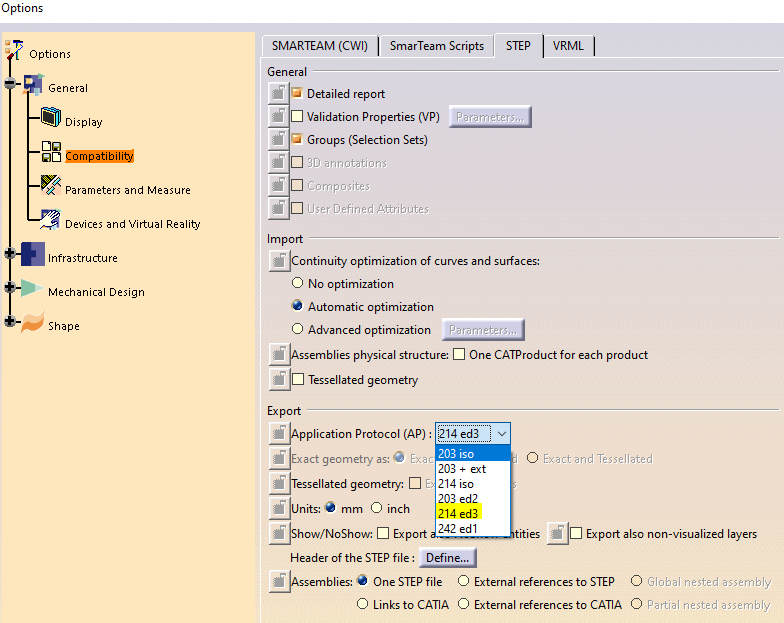Select Parameters and Measure tree label
784x623 pixels.
(128, 190)
